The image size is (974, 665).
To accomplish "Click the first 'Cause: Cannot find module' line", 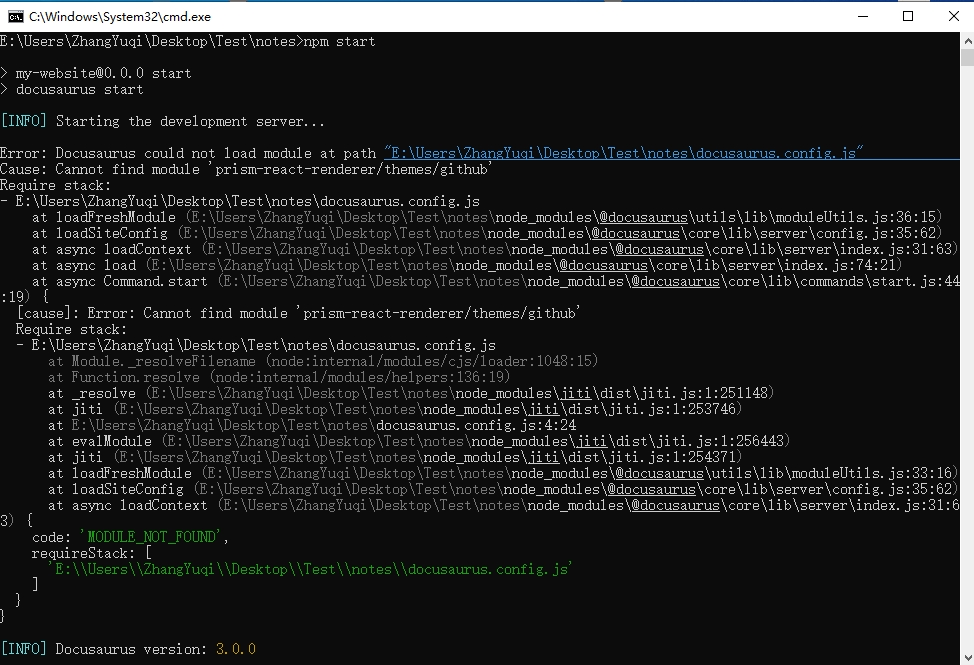I will point(247,169).
